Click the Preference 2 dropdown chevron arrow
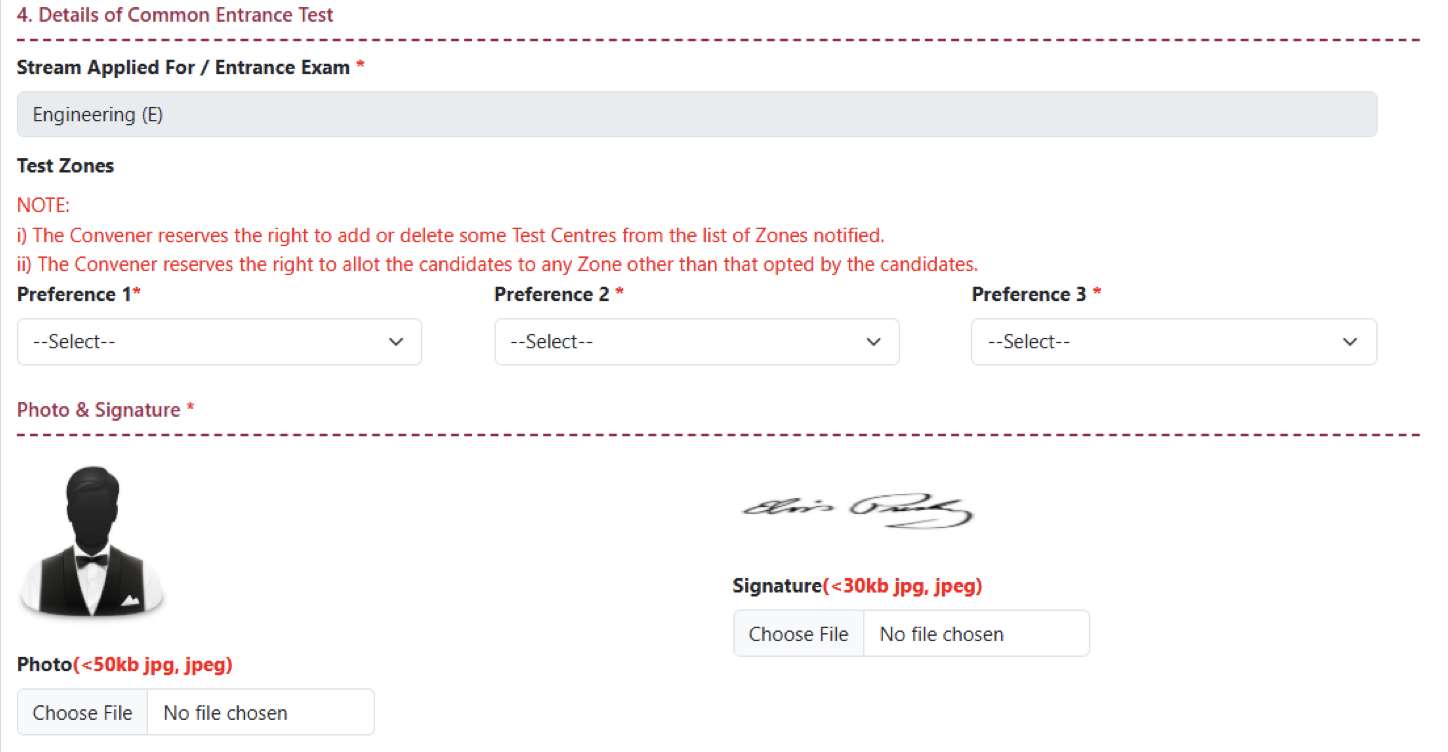 (x=873, y=342)
